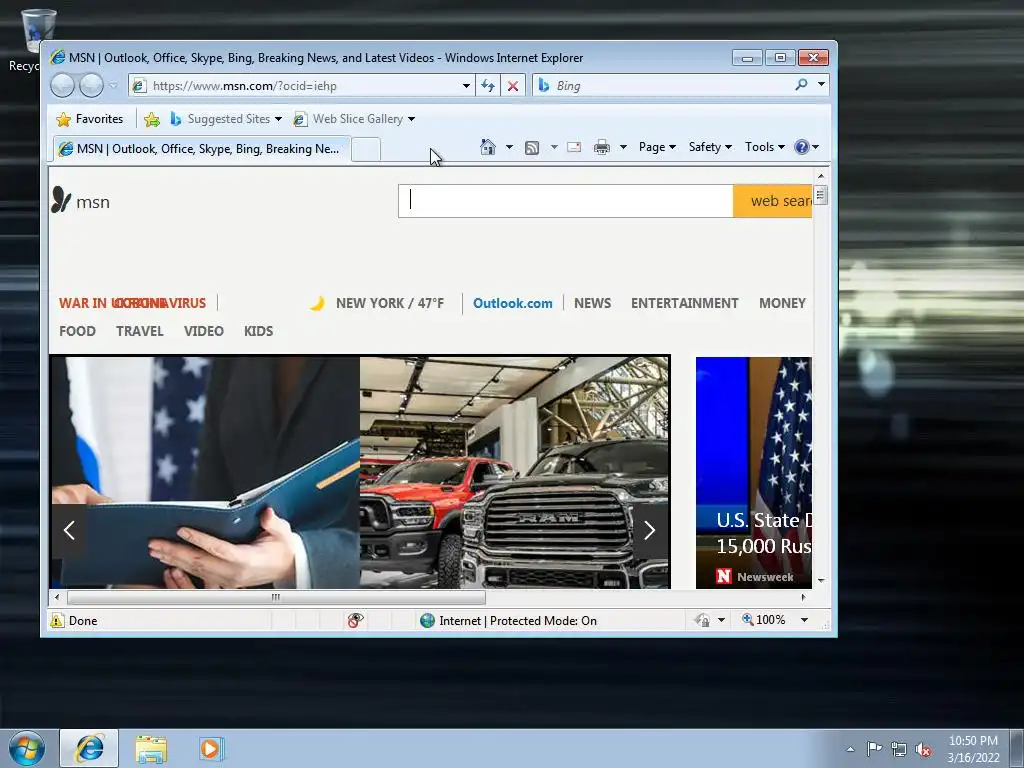This screenshot has width=1024, height=768.
Task: Click the horizontal scrollbar right arrow
Action: point(803,597)
